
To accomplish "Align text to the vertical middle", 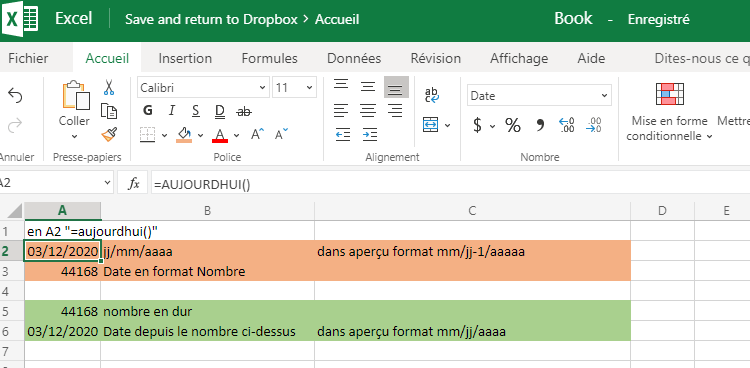I will 368,87.
